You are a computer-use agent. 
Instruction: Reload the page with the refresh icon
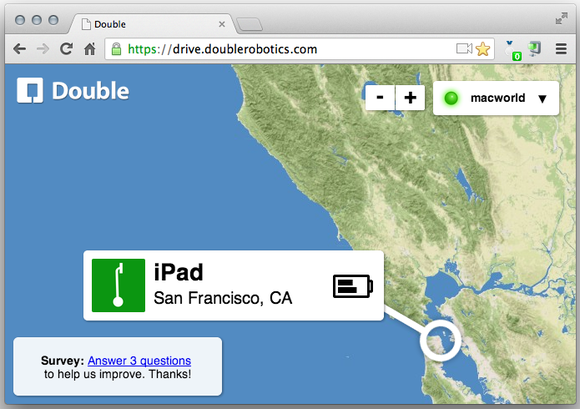coord(66,48)
